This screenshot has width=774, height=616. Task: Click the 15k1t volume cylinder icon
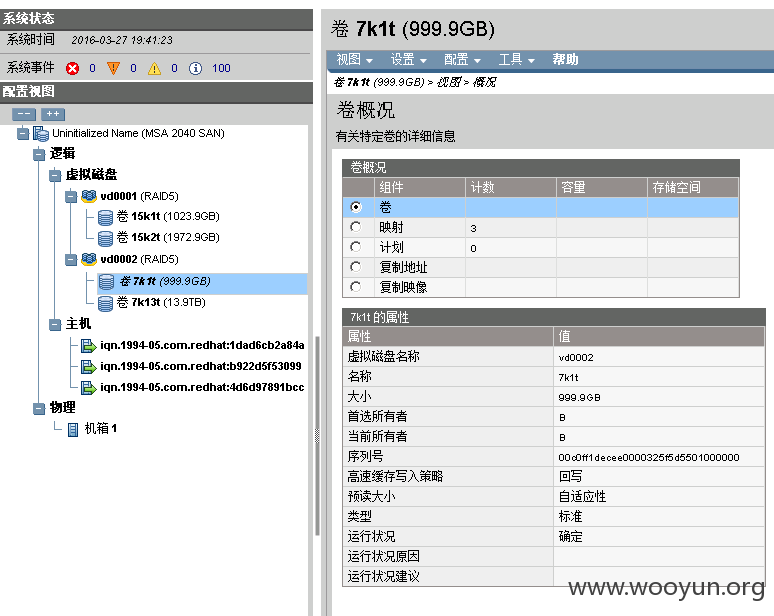coord(105,217)
